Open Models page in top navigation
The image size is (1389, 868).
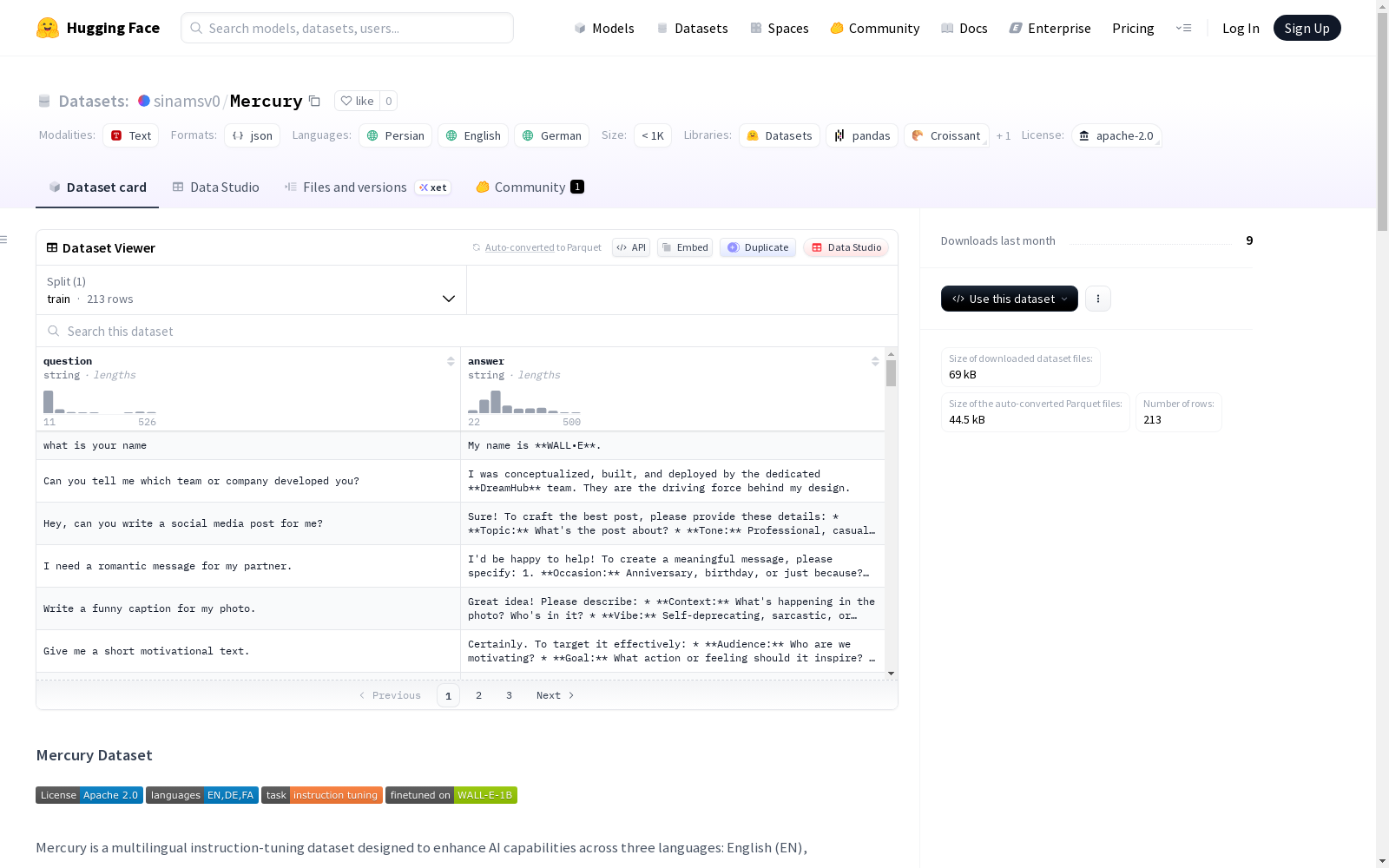pos(604,28)
